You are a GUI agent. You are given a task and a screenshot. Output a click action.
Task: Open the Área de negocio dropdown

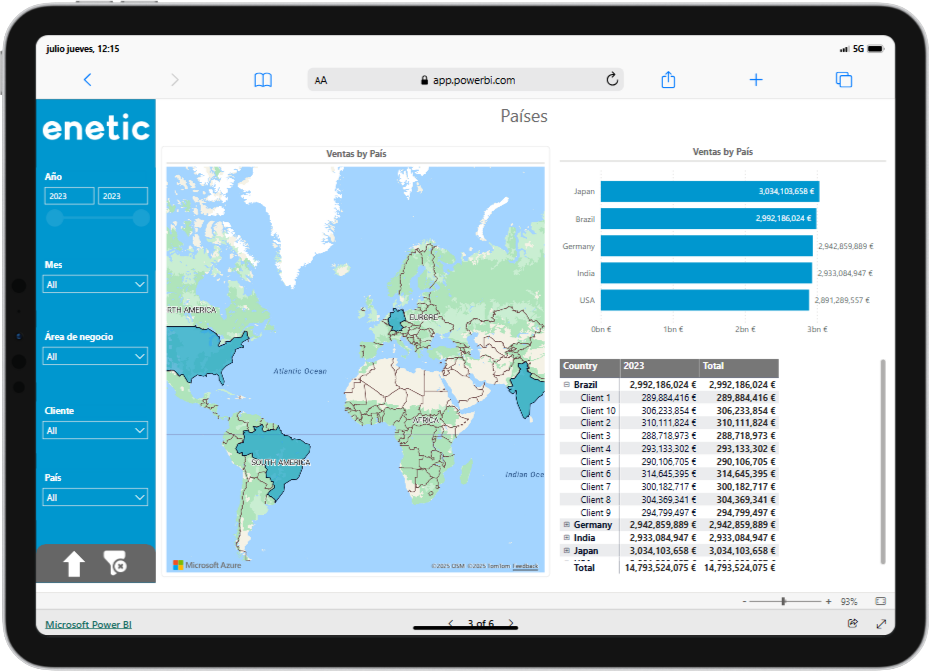95,357
